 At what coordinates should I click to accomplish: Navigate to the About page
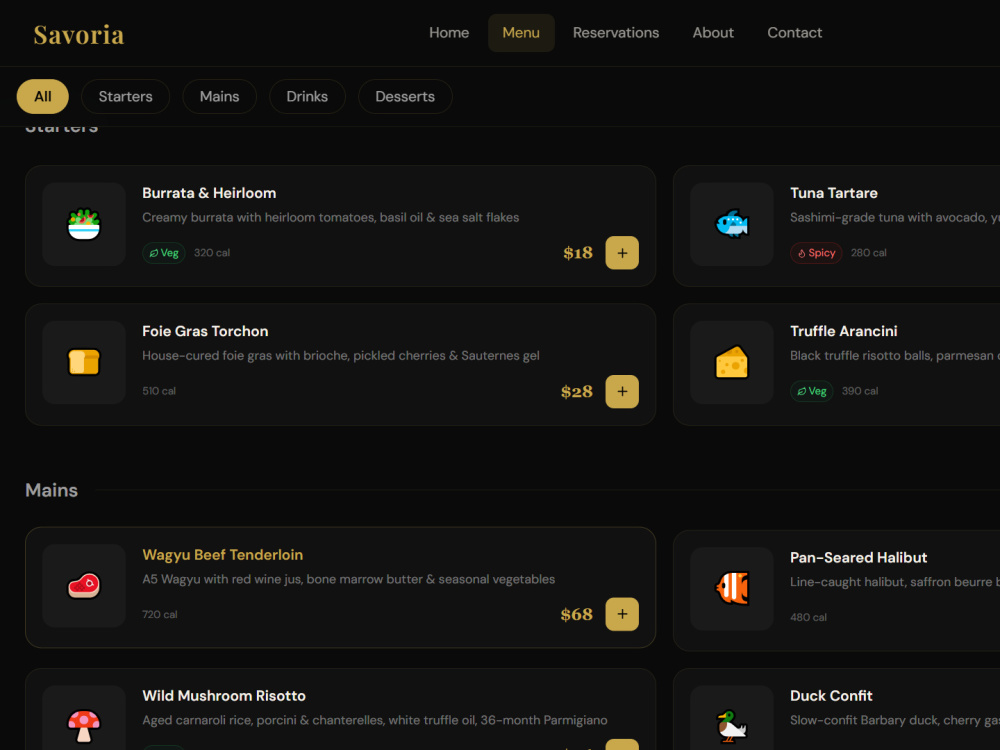pyautogui.click(x=713, y=33)
